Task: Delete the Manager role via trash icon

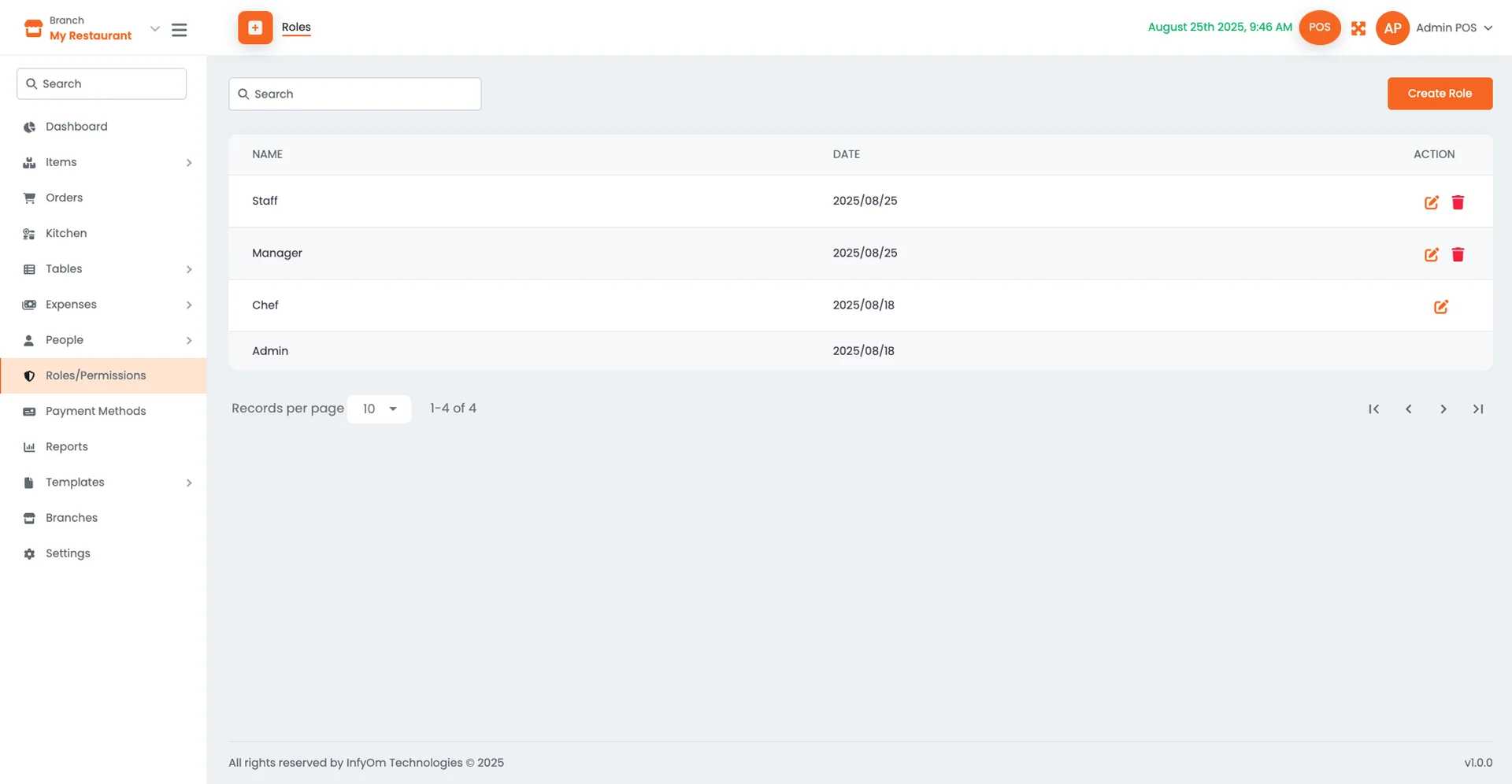Action: (1458, 254)
